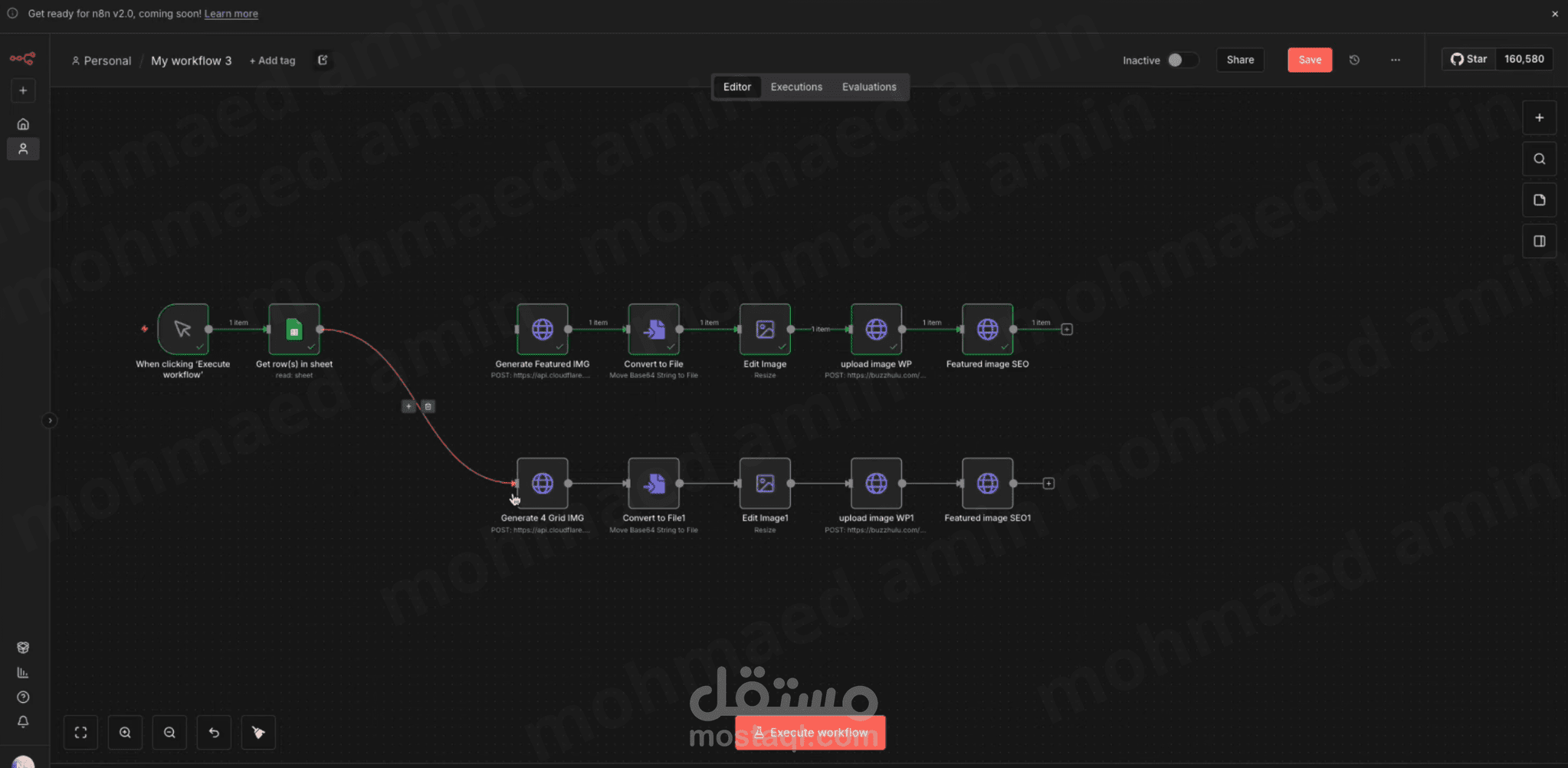Open the notifications bell icon
This screenshot has height=768, width=1568.
tap(23, 721)
